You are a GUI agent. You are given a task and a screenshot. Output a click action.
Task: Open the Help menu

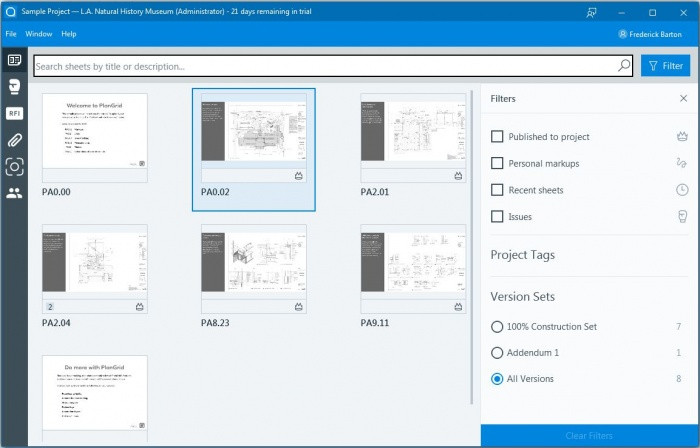69,34
